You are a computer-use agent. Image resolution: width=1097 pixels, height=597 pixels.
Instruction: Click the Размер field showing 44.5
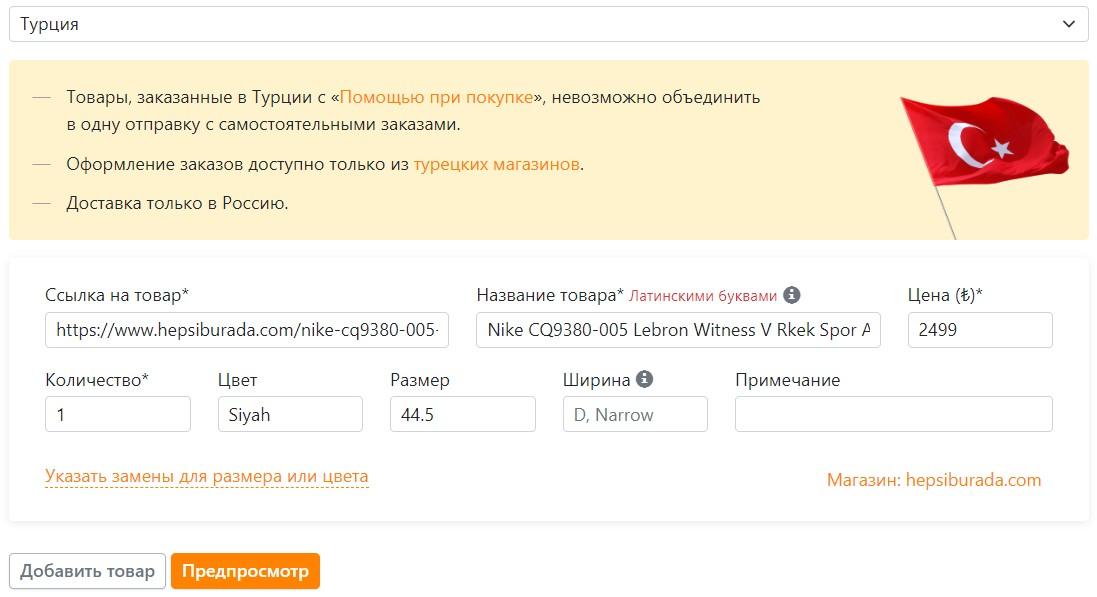(x=463, y=413)
